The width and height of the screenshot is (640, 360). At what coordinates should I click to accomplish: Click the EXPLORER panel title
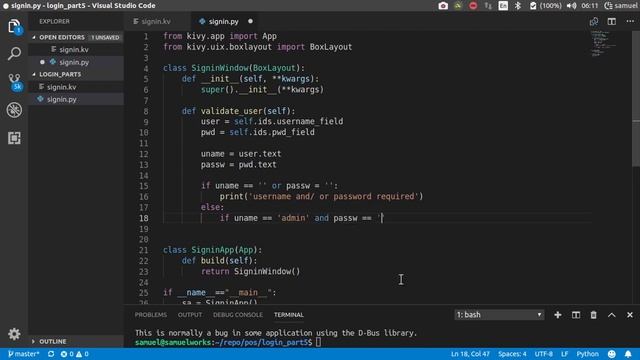(x=54, y=21)
